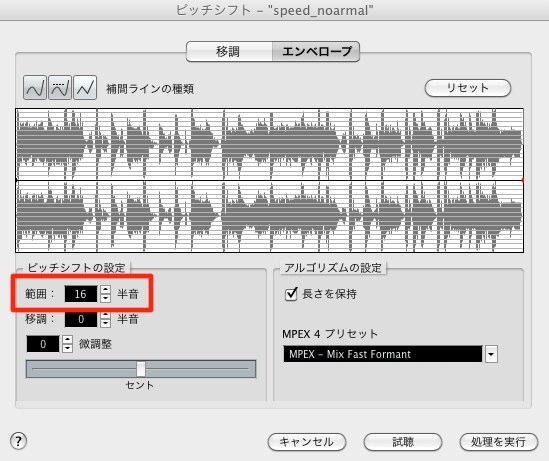Increase the 微調整 value with up stepper
Screen dimensions: 549x461
(67, 340)
